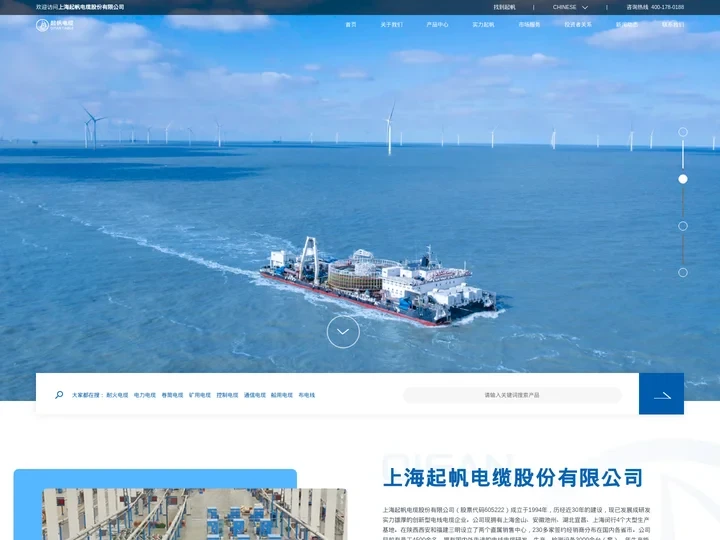Select the first slide indicator dot

point(683,132)
